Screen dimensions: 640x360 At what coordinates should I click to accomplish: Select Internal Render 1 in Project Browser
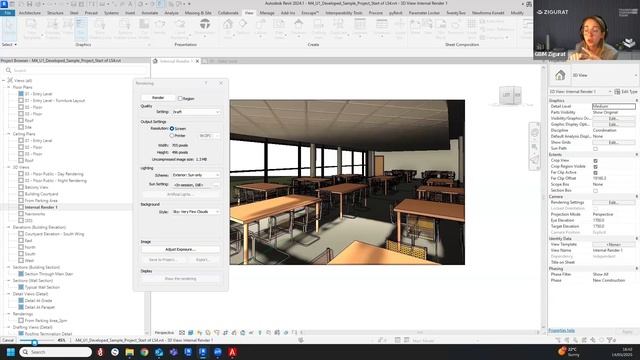click(41, 207)
